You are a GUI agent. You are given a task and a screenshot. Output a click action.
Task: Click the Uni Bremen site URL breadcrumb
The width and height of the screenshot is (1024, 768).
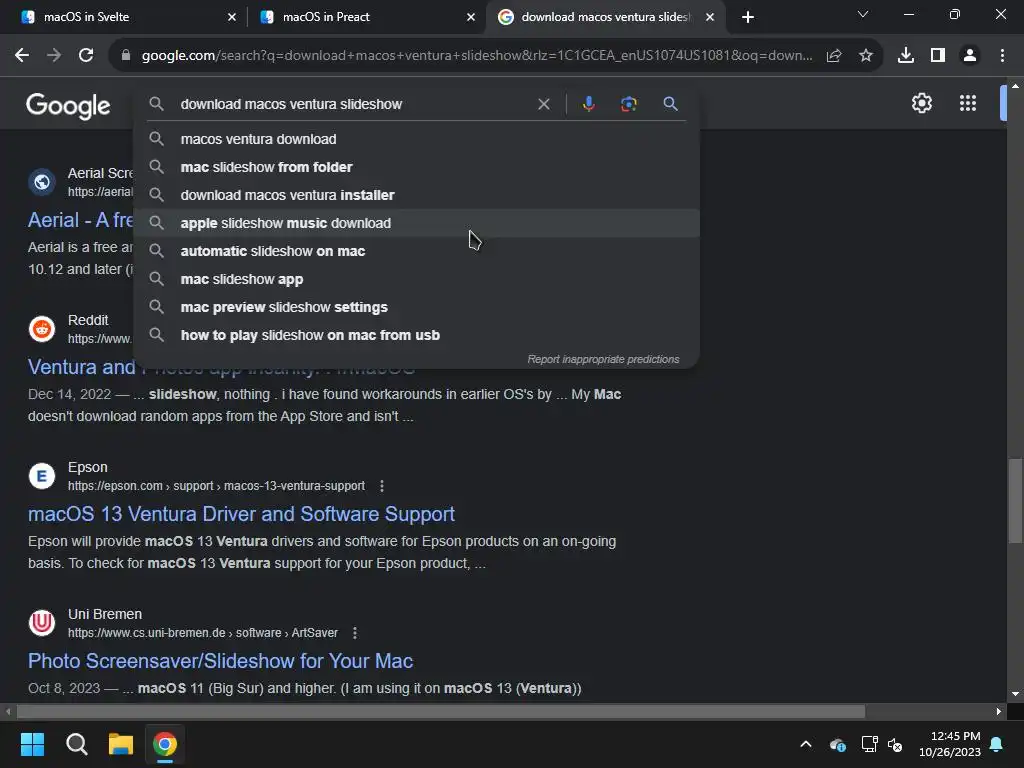(x=202, y=633)
